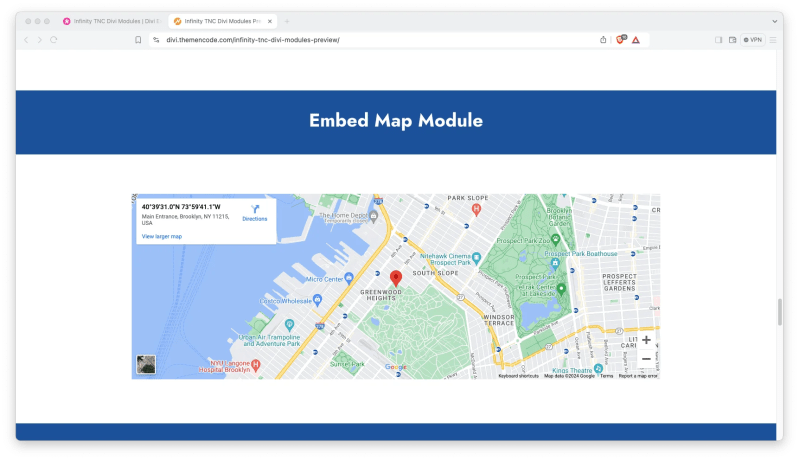Click the PROSPECT LEFFERTS GARDENS label
799x460 pixels.
pos(619,282)
